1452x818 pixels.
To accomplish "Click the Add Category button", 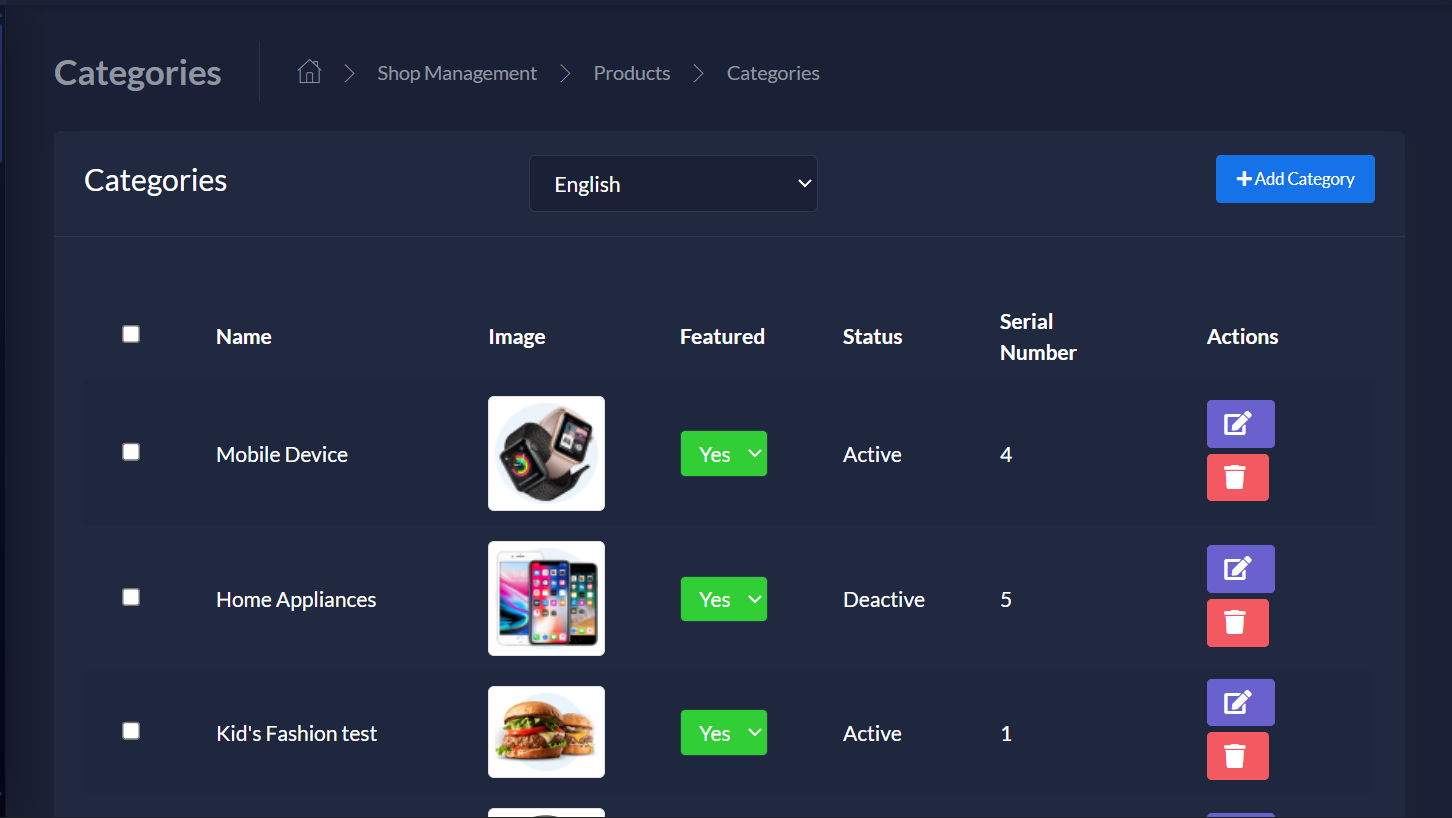I will point(1295,178).
